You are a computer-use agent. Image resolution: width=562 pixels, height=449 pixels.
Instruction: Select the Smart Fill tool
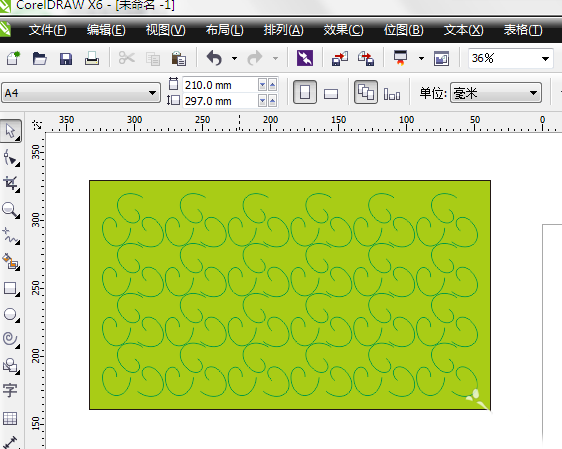11,262
